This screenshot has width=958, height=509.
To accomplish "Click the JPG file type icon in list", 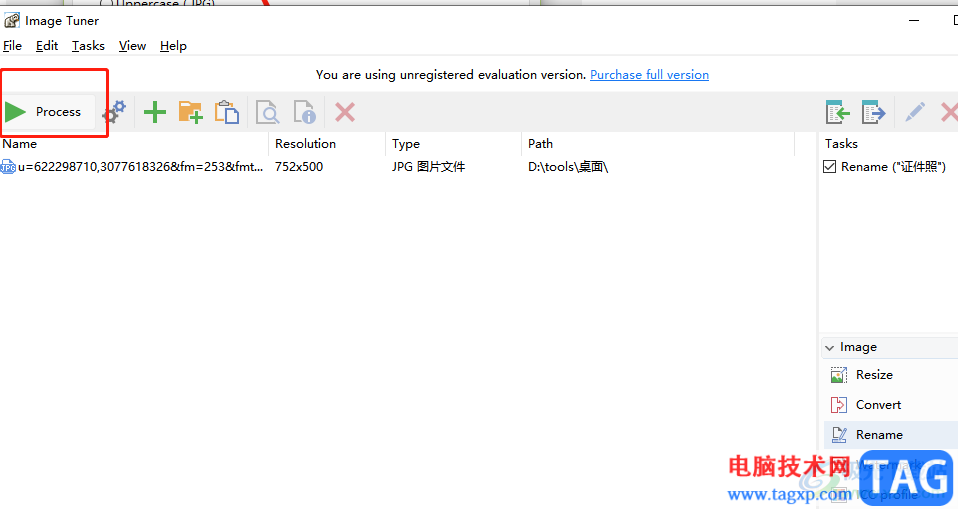I will [x=8, y=167].
